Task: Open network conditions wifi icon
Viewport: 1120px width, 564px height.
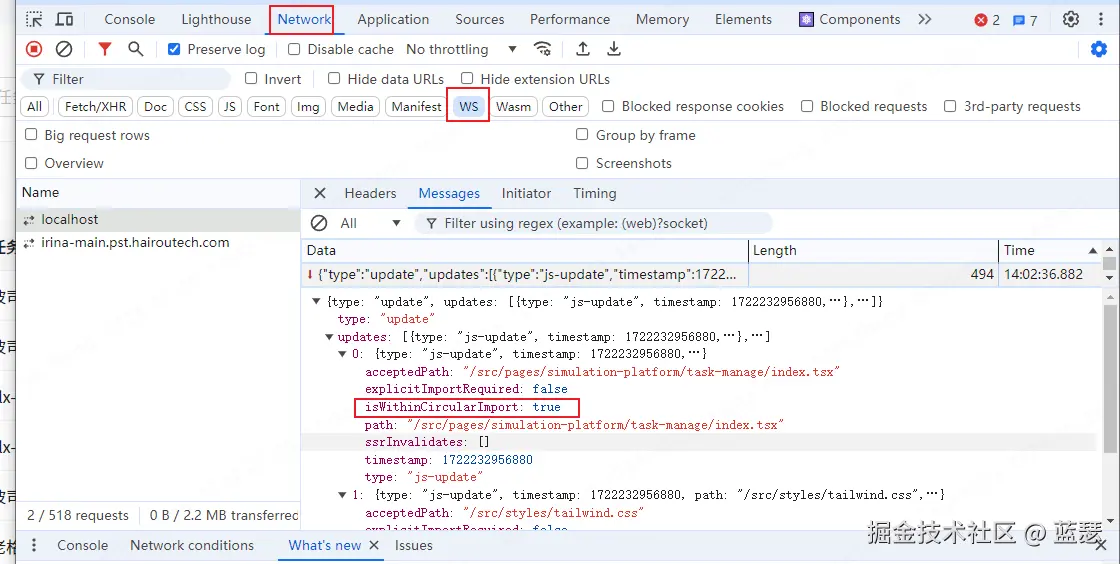Action: 542,49
